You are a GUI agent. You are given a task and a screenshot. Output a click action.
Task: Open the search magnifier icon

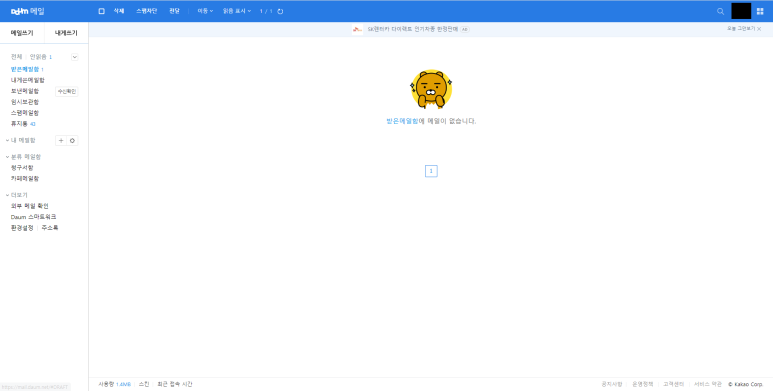click(720, 11)
